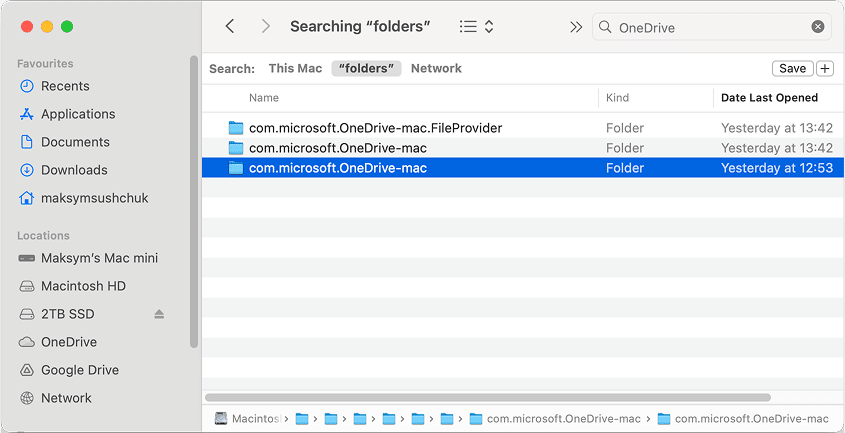Click folder icon of the highlighted row
The image size is (845, 433).
click(x=236, y=168)
